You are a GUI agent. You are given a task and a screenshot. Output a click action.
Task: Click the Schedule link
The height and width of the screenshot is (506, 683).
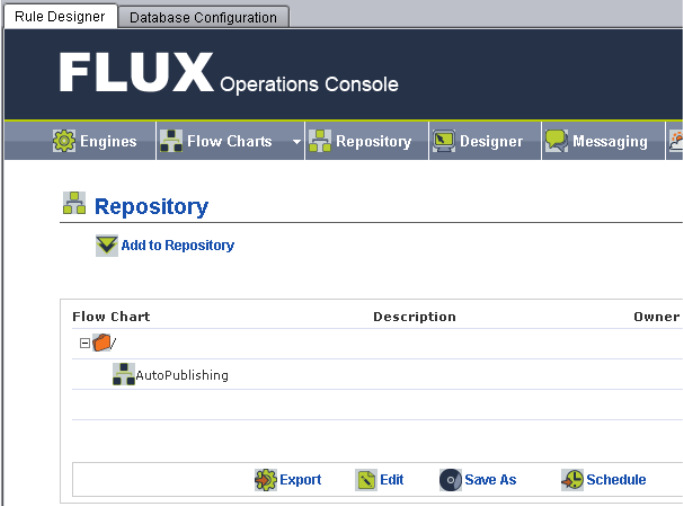616,480
